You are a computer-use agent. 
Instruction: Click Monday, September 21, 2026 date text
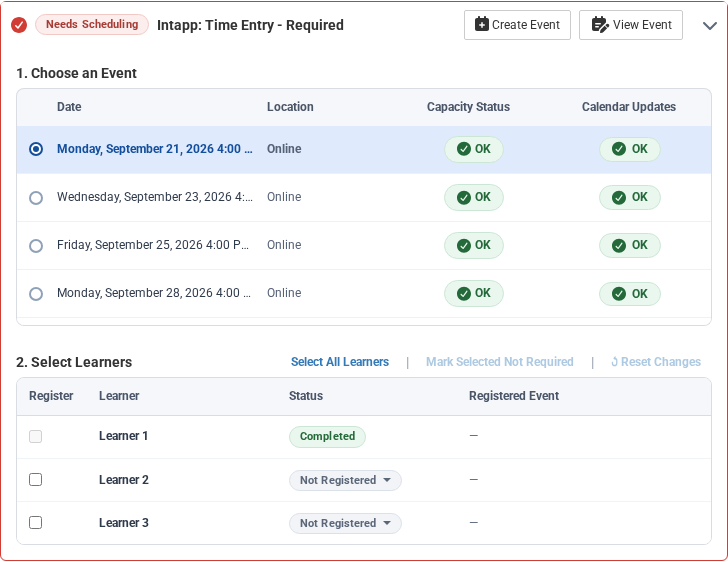click(x=155, y=149)
